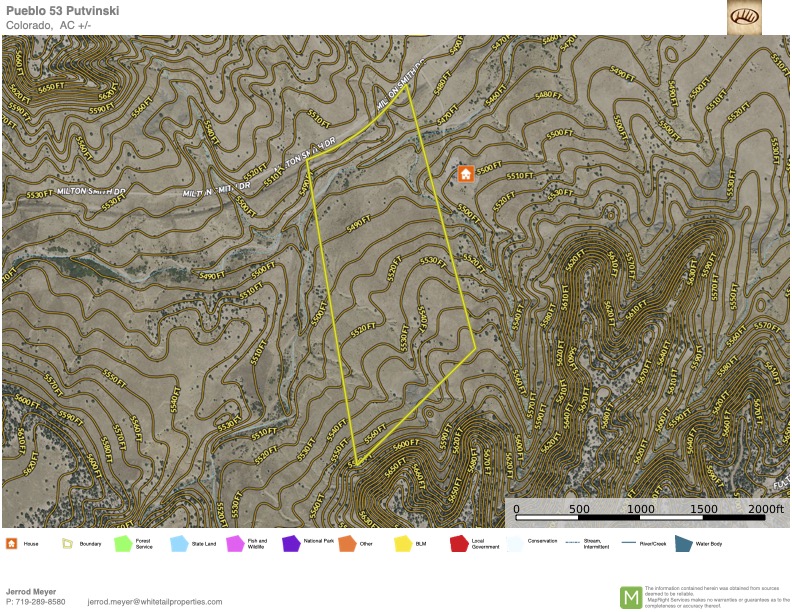Click the jerrod.meyer@whitetailproperties.com email
The width and height of the screenshot is (792, 612).
tap(154, 602)
